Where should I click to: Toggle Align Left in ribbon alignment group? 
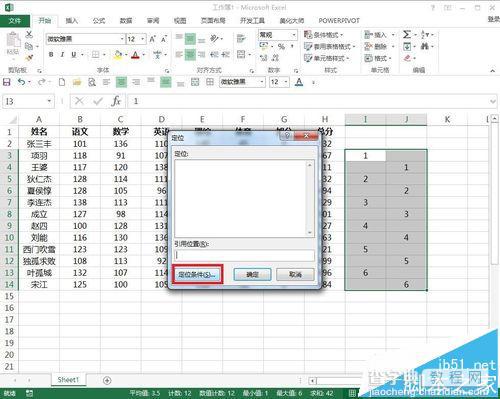tap(179, 54)
